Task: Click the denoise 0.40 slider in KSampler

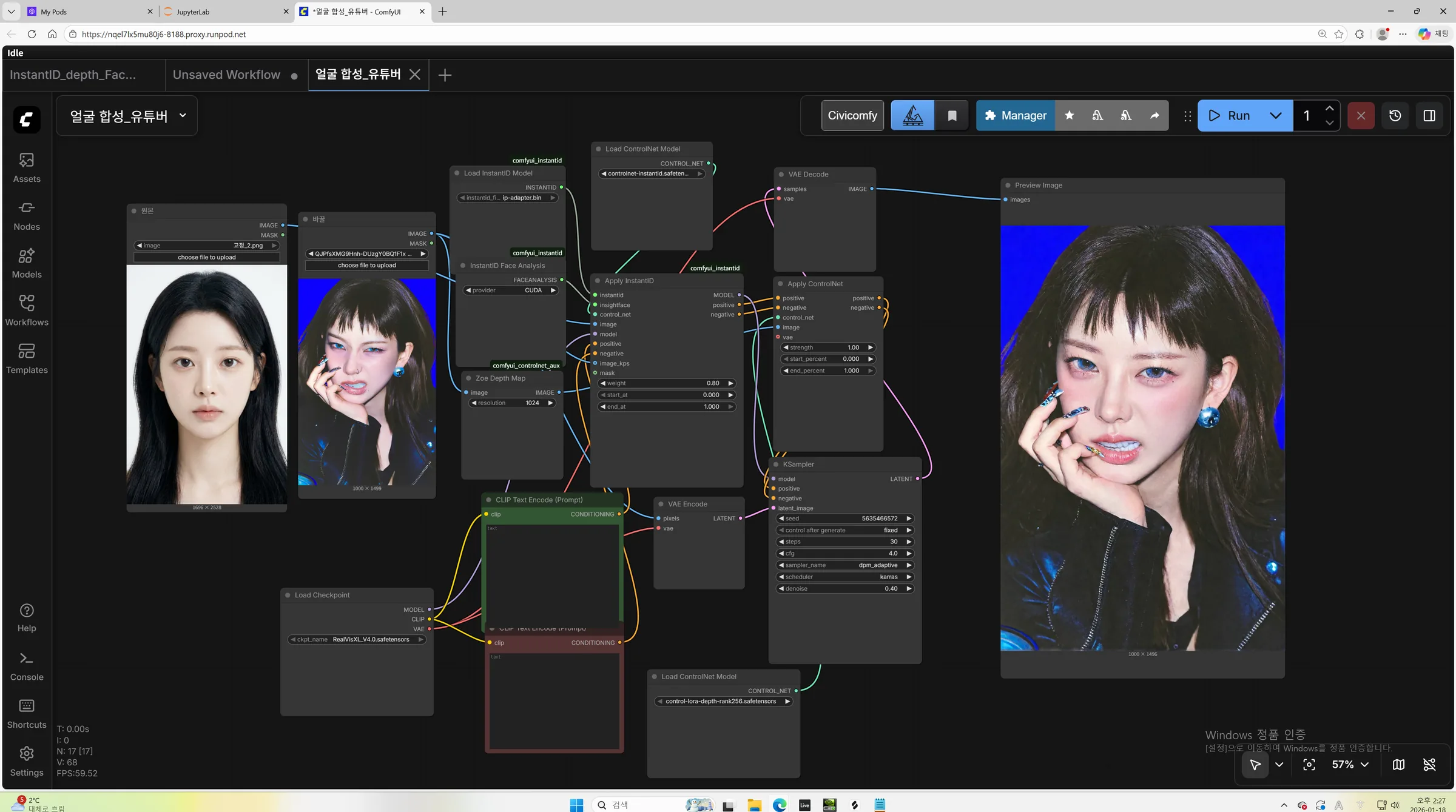Action: tap(844, 588)
